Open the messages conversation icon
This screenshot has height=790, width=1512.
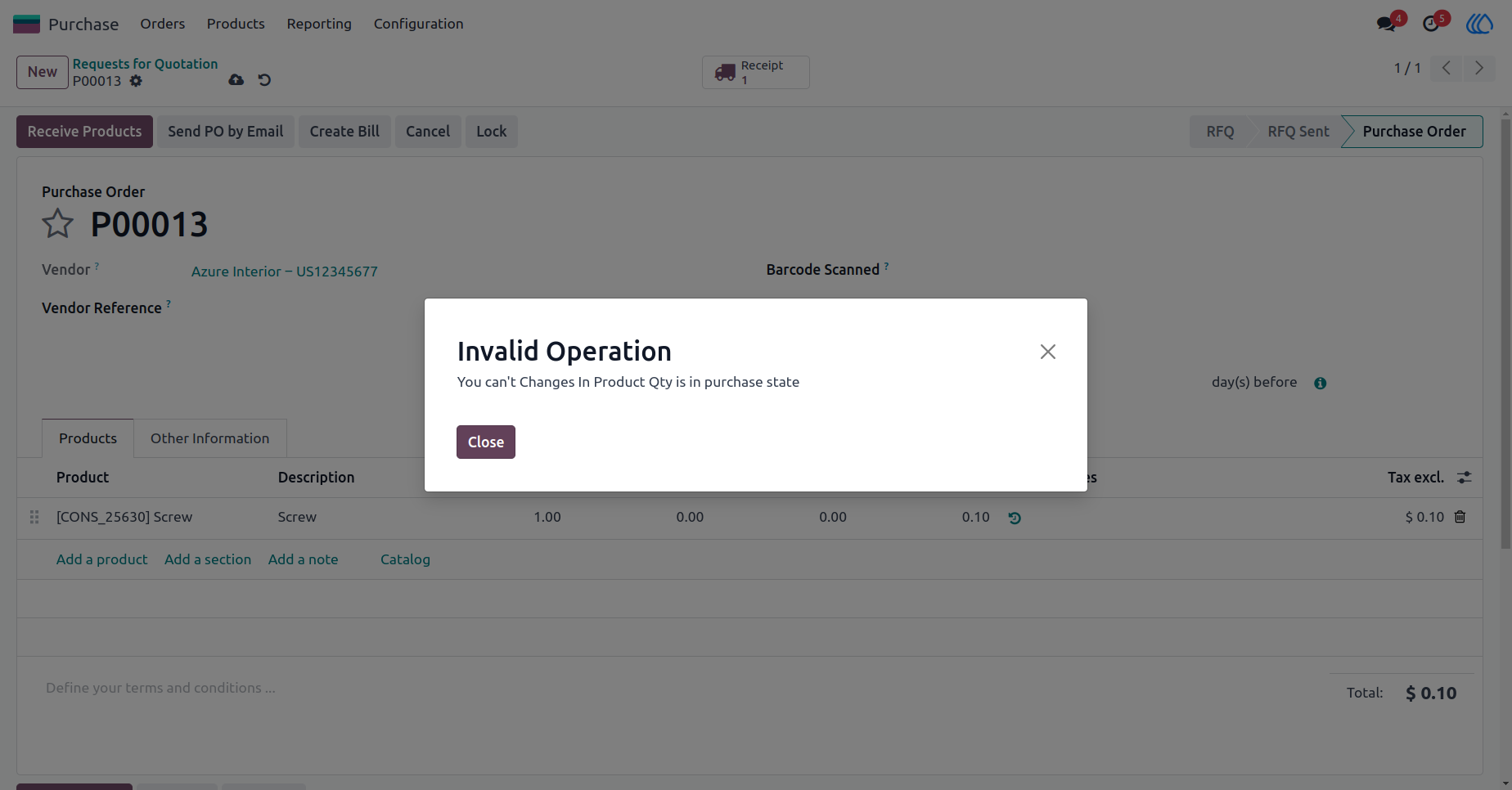(1387, 24)
